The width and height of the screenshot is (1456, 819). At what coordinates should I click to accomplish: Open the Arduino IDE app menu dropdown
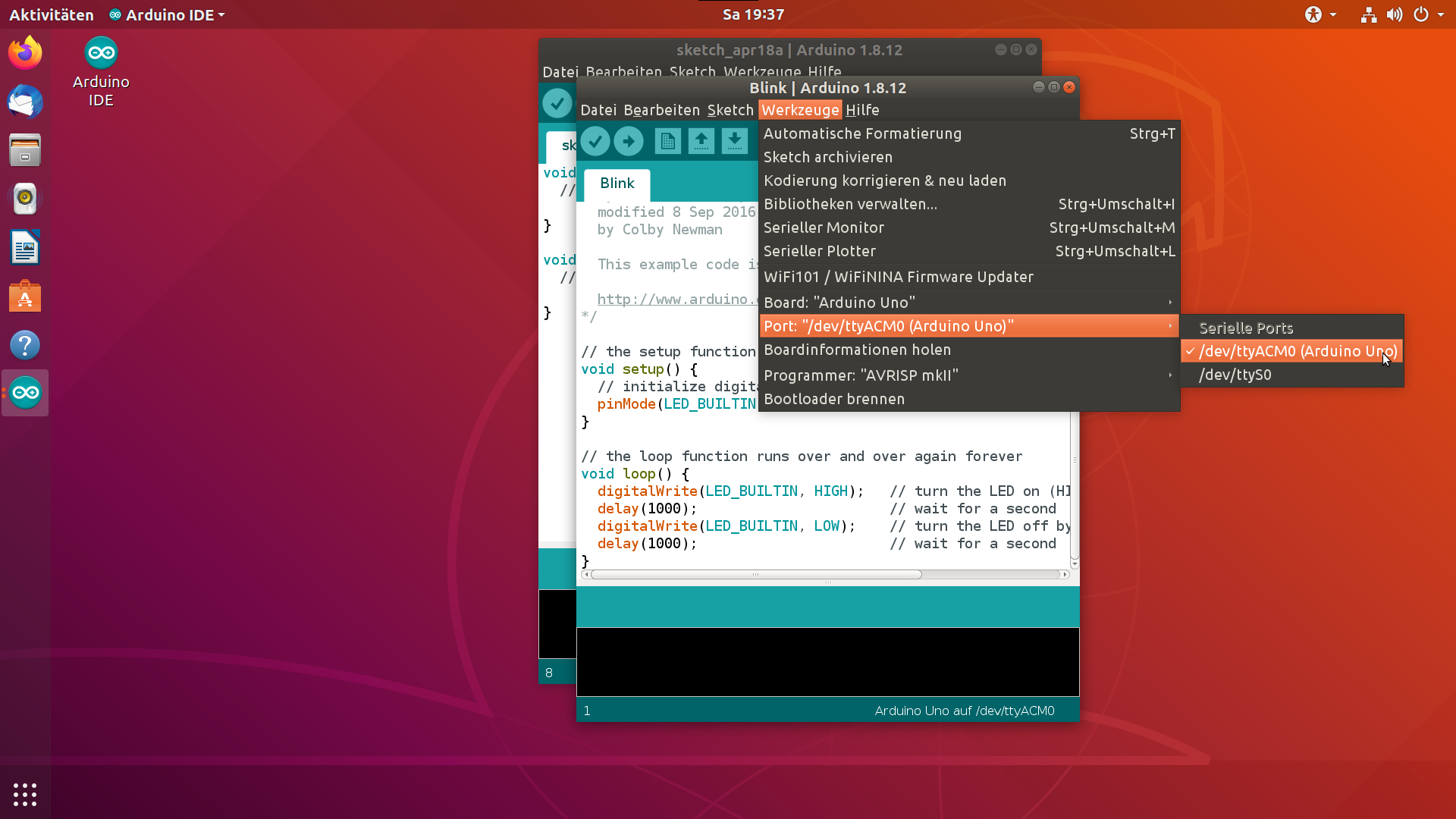point(168,14)
